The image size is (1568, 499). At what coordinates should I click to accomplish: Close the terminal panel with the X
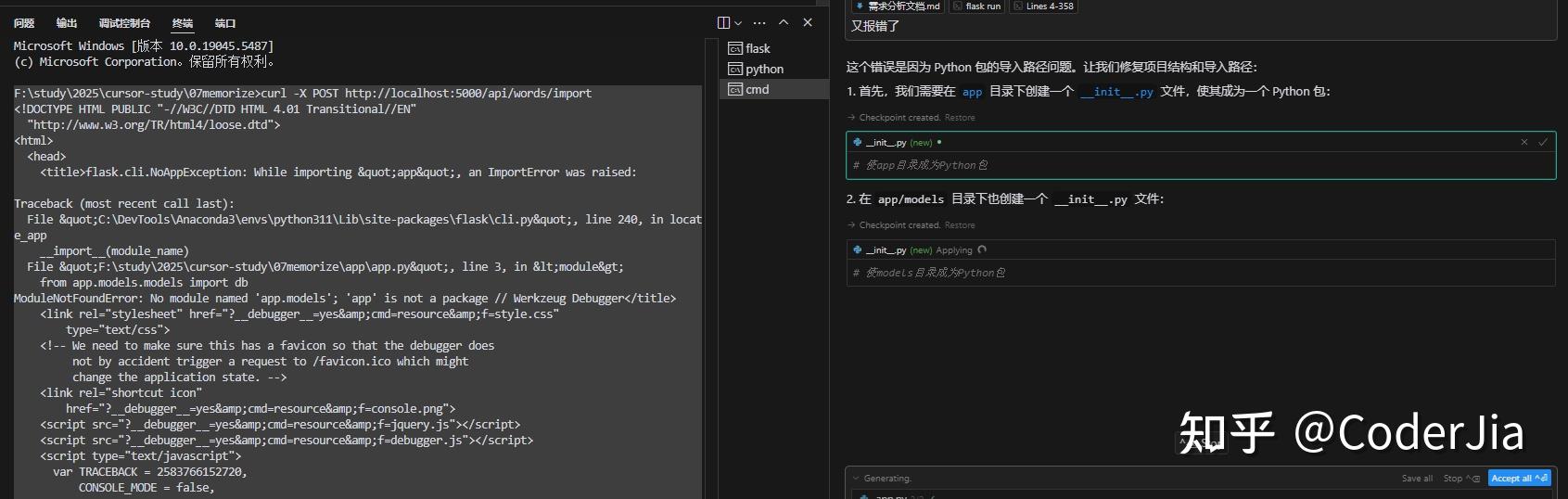pyautogui.click(x=808, y=22)
